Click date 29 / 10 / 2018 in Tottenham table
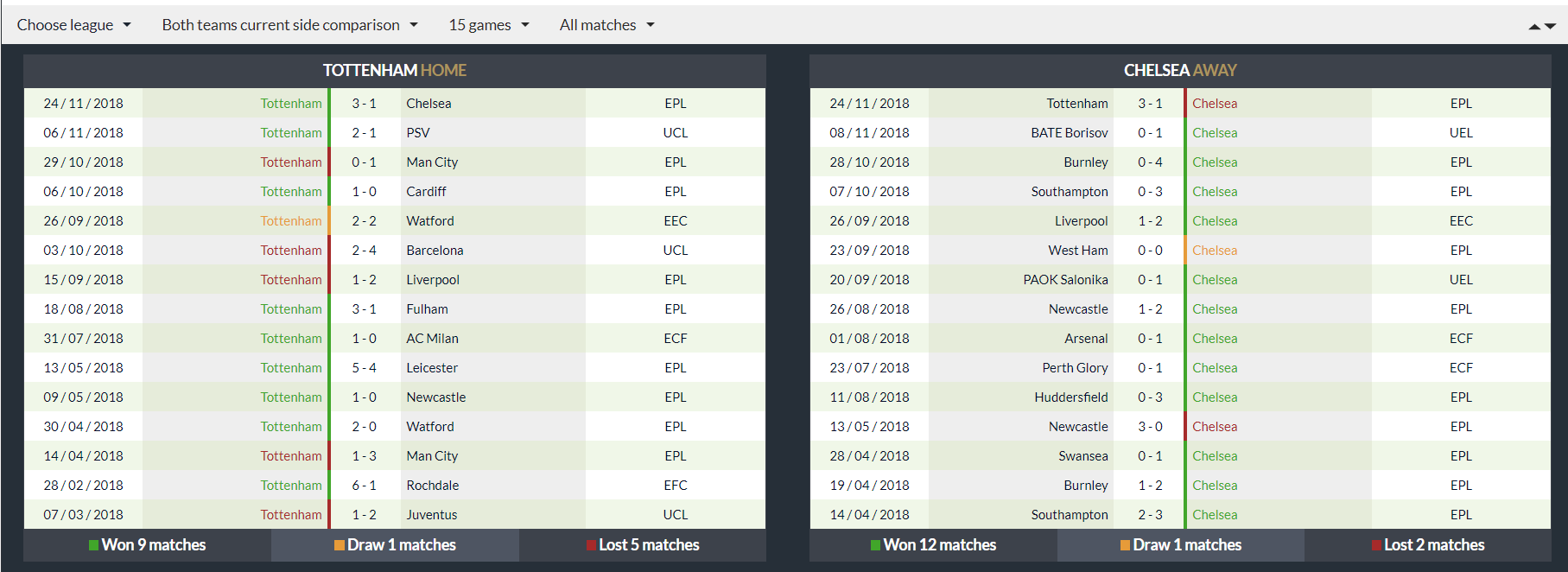The width and height of the screenshot is (1568, 572). pyautogui.click(x=83, y=162)
